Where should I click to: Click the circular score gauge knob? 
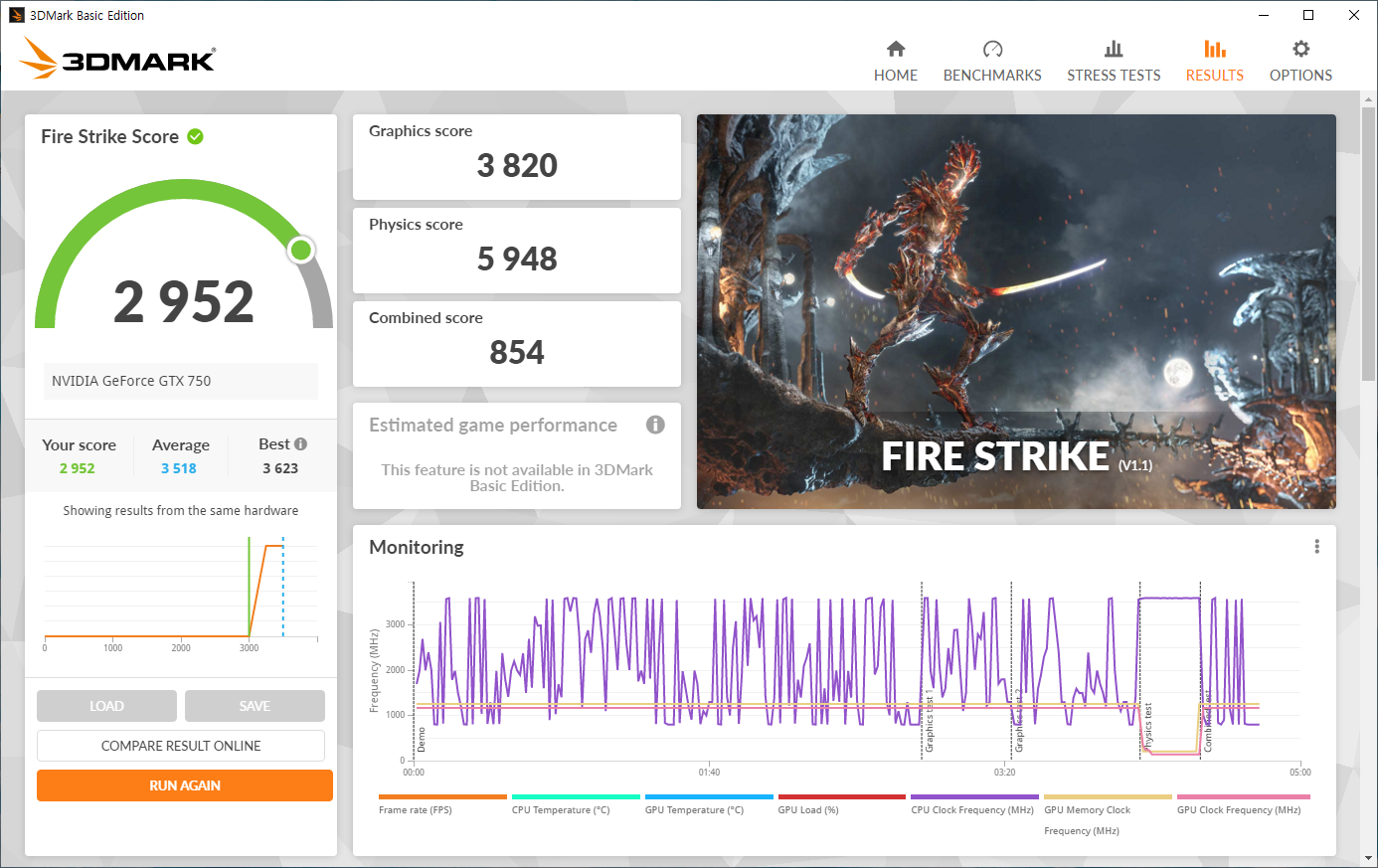pyautogui.click(x=301, y=250)
